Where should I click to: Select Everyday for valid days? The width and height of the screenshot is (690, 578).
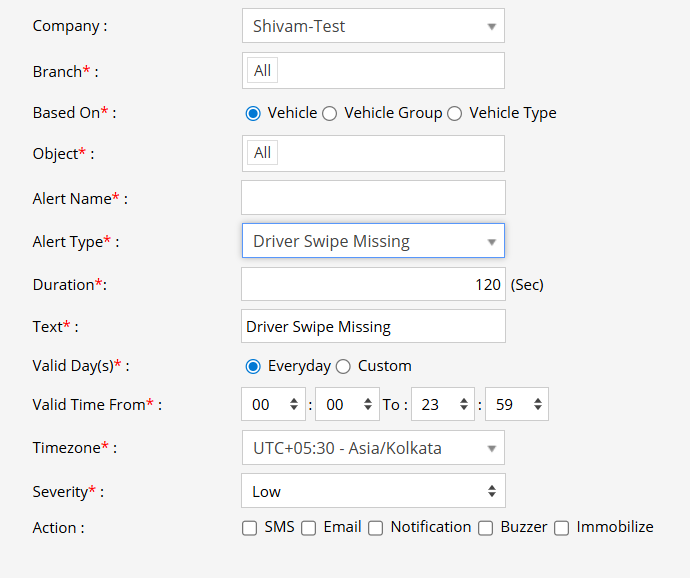253,366
